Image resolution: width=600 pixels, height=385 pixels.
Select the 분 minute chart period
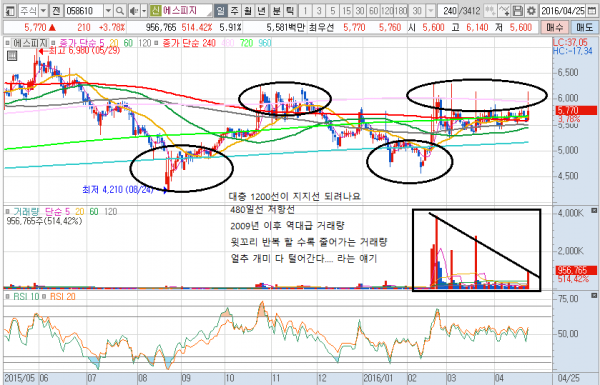point(277,11)
